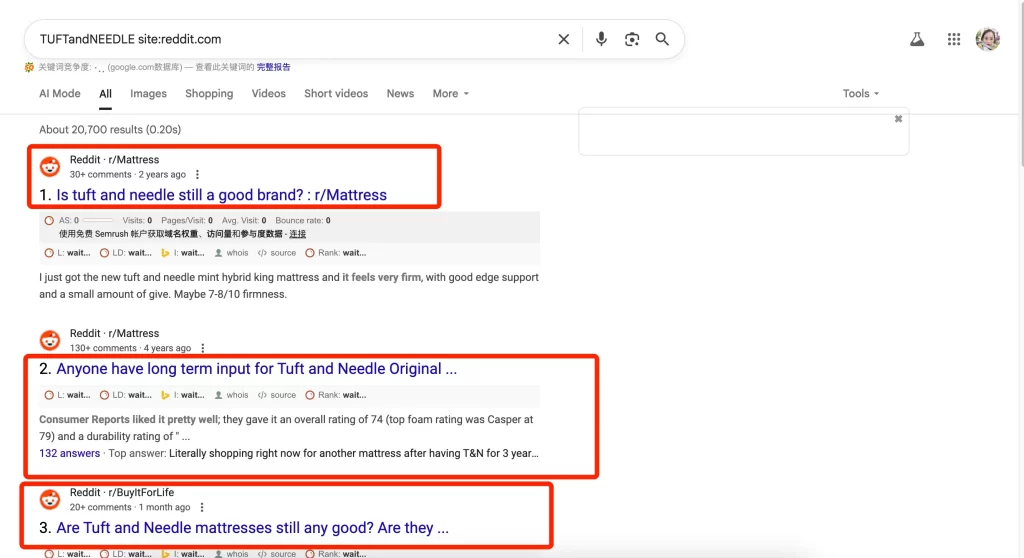1024x558 pixels.
Task: Expand the More search filters dropdown
Action: tap(451, 93)
